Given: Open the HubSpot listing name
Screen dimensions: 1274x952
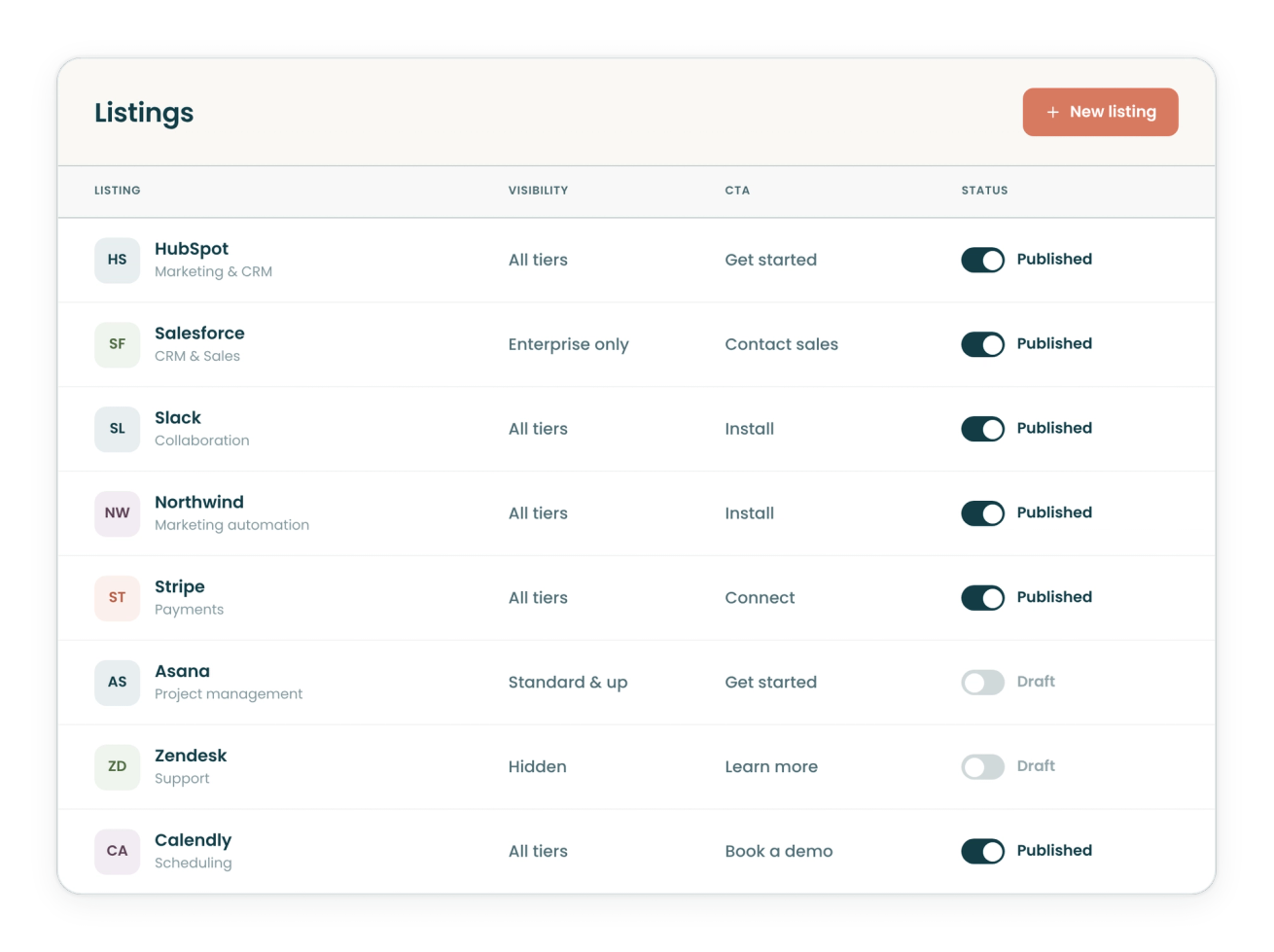Looking at the screenshot, I should (192, 249).
